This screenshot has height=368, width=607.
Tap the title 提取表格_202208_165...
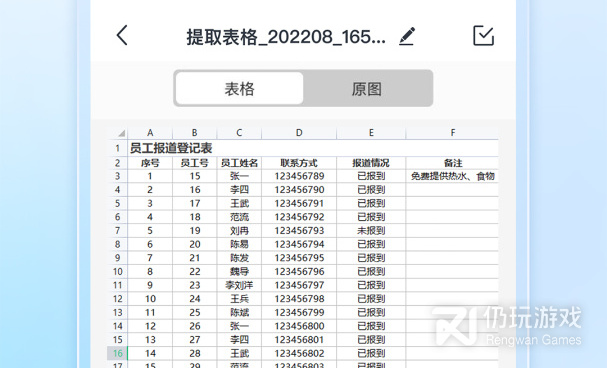(286, 37)
